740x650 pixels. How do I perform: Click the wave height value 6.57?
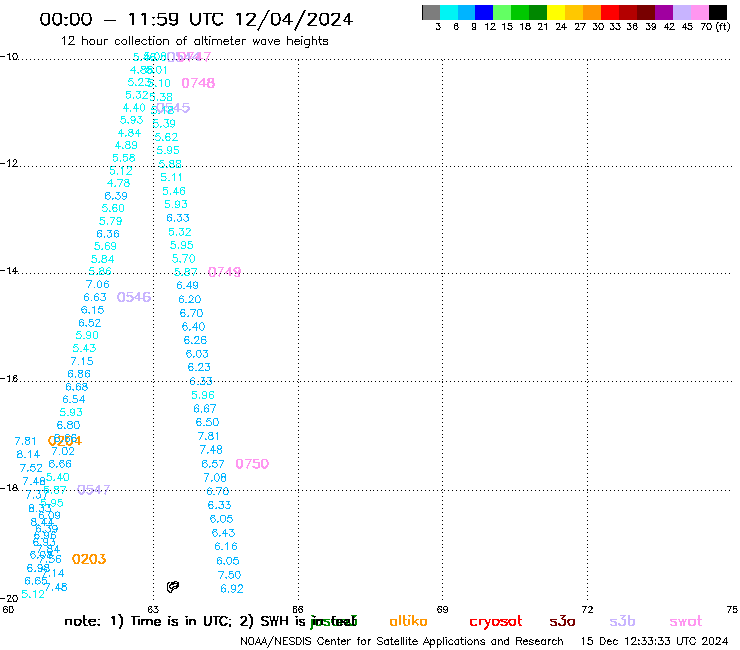coord(213,464)
